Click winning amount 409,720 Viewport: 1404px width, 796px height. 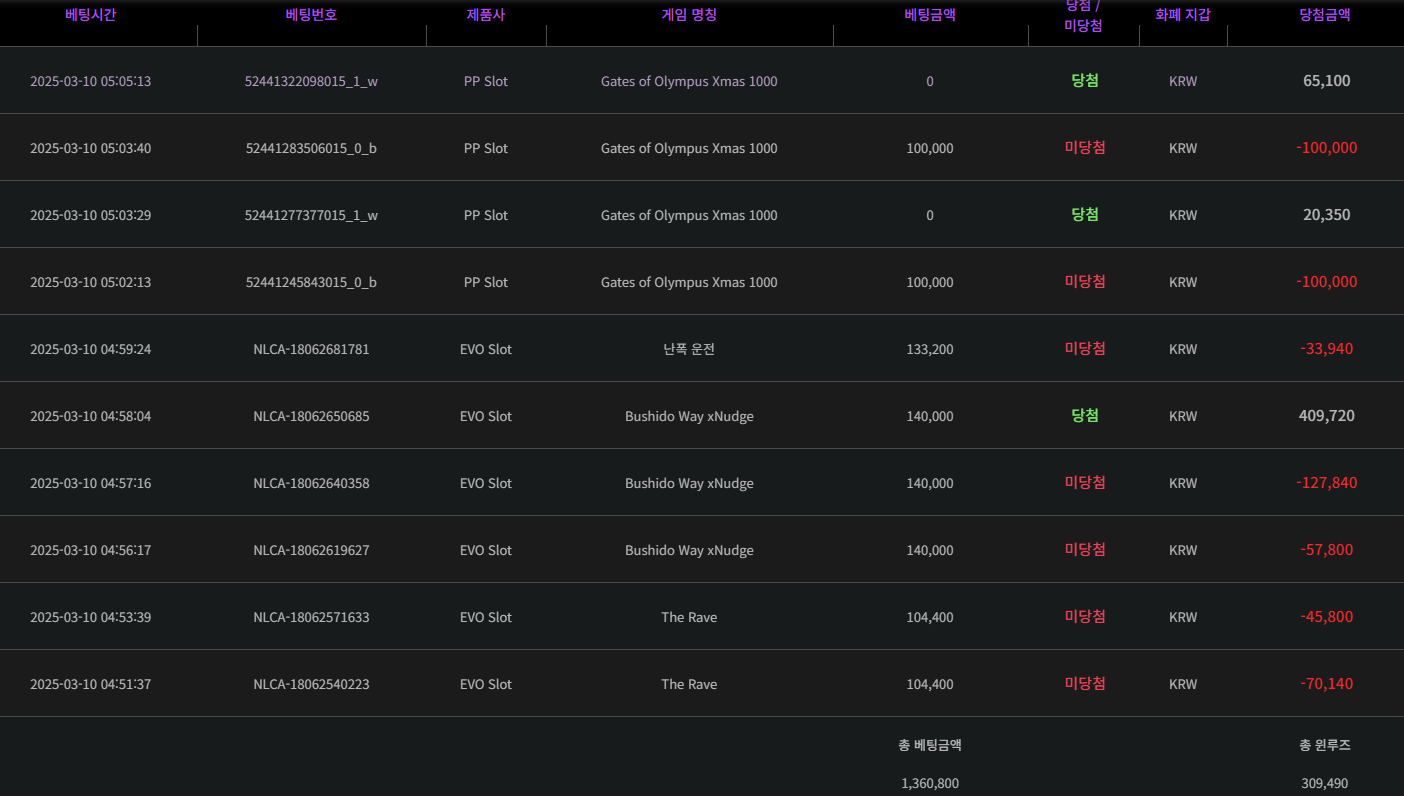pyautogui.click(x=1326, y=416)
